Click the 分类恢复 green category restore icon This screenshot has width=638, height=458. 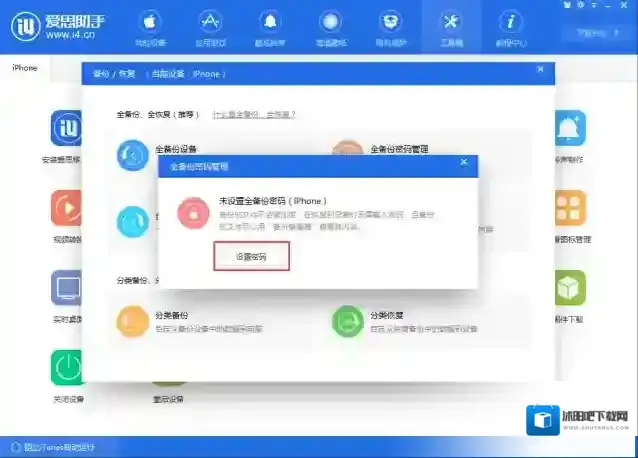click(347, 321)
